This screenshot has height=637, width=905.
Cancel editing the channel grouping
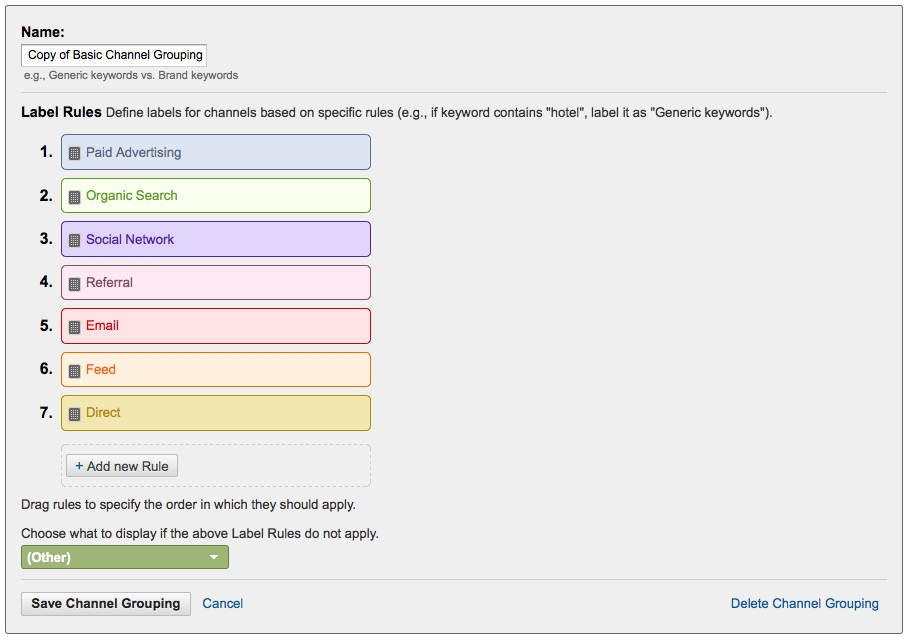[223, 604]
